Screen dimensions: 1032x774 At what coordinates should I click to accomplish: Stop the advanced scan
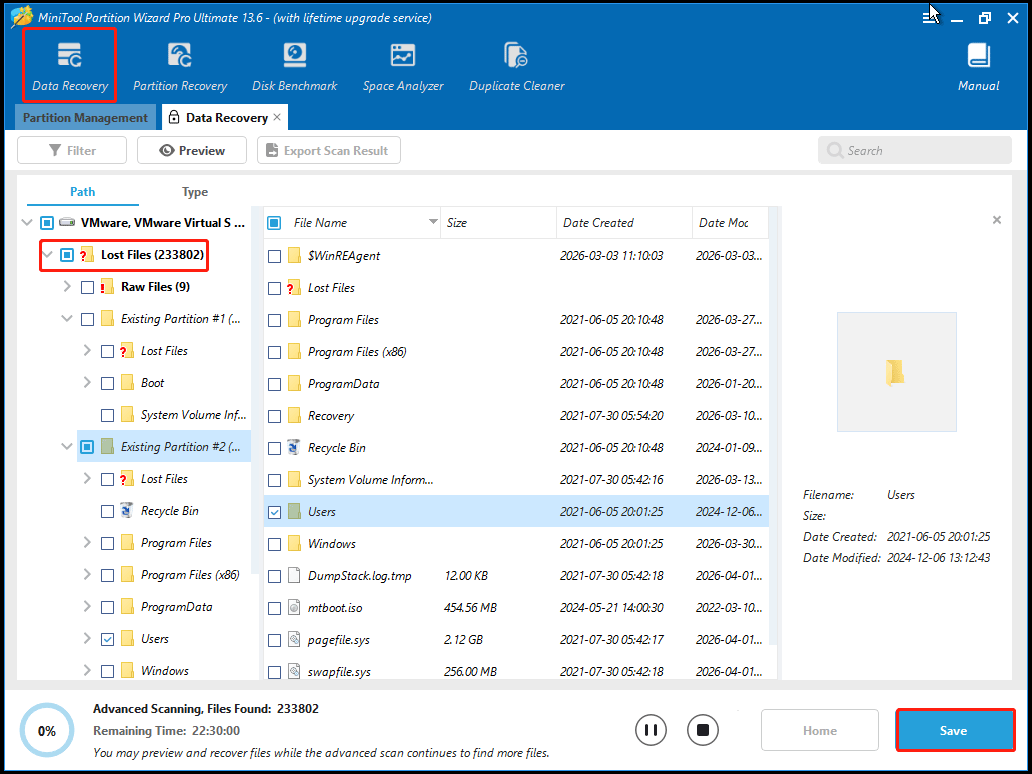tap(703, 730)
